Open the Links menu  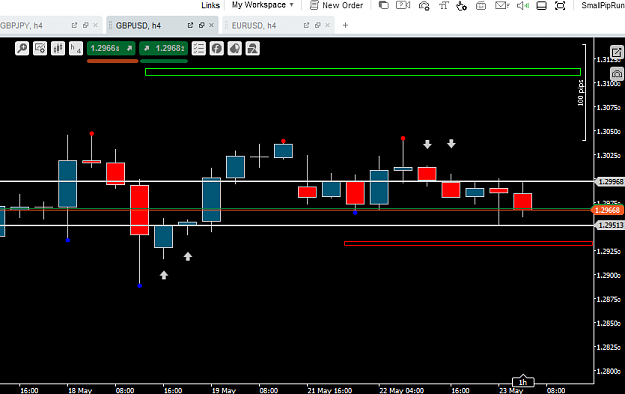coord(210,5)
